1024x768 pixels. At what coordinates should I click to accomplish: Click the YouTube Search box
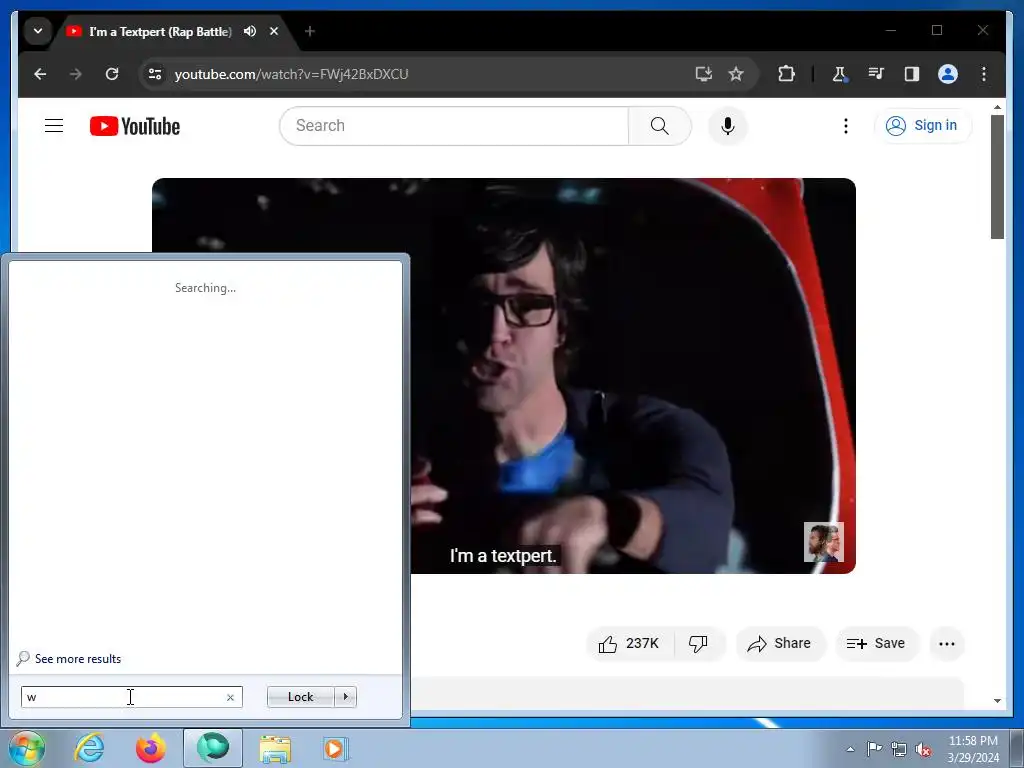coord(454,125)
